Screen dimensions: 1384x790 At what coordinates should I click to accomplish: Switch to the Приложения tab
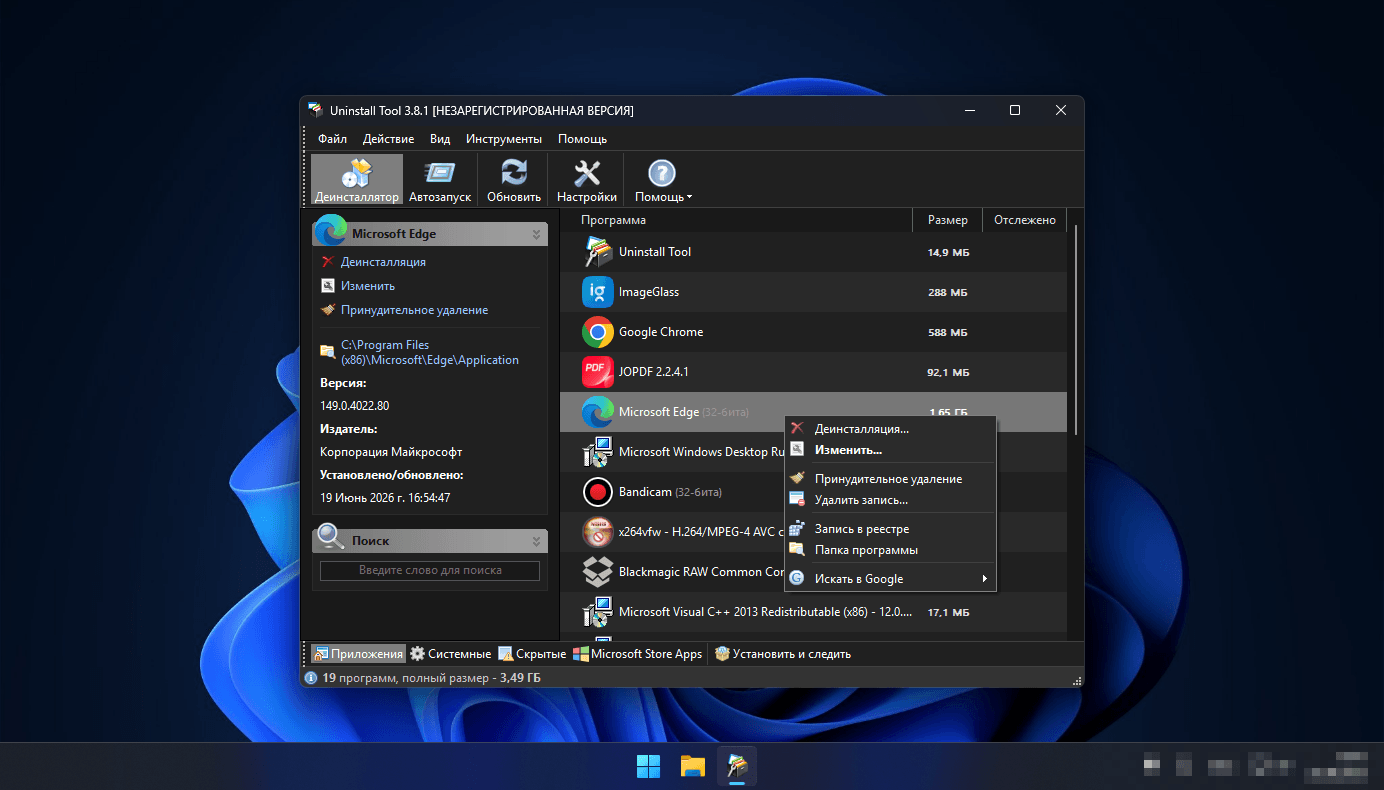coord(358,654)
